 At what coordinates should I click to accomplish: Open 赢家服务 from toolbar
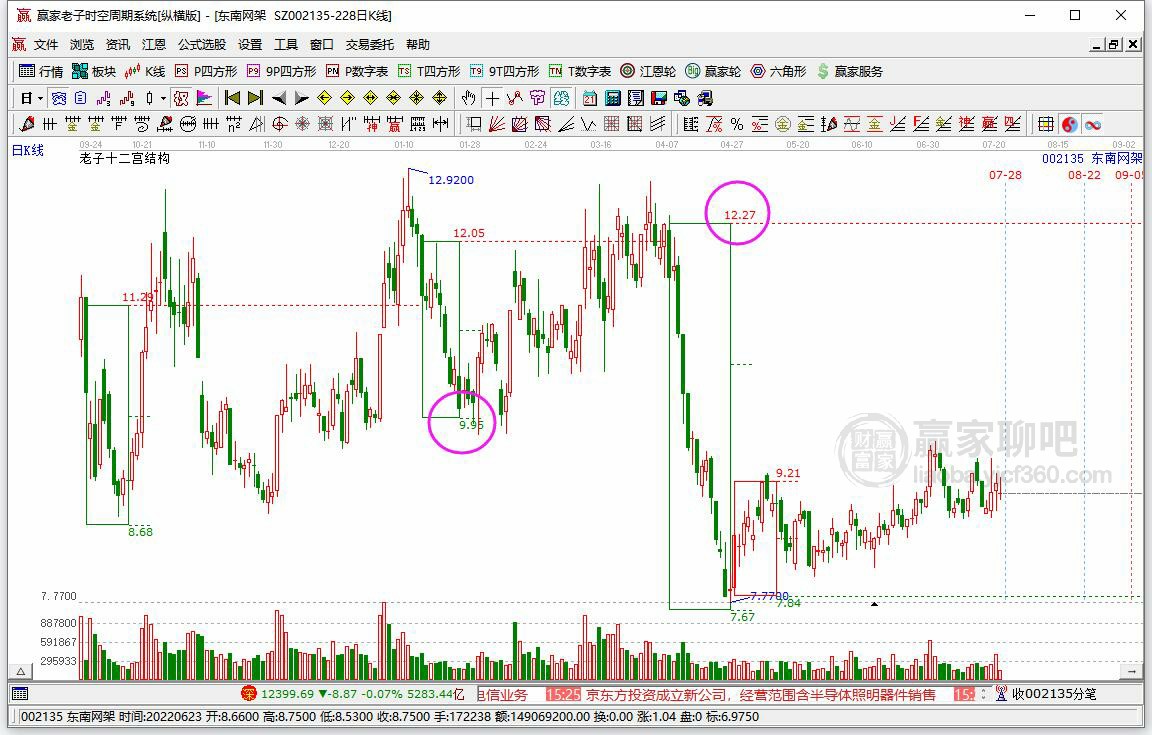tap(850, 71)
